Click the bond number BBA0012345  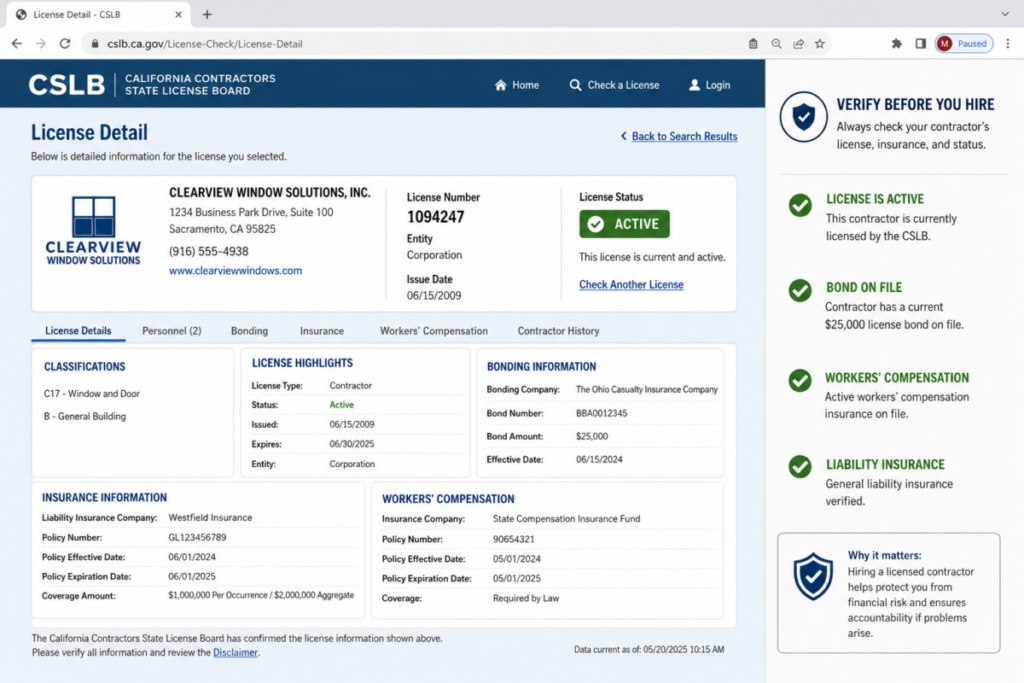point(601,413)
